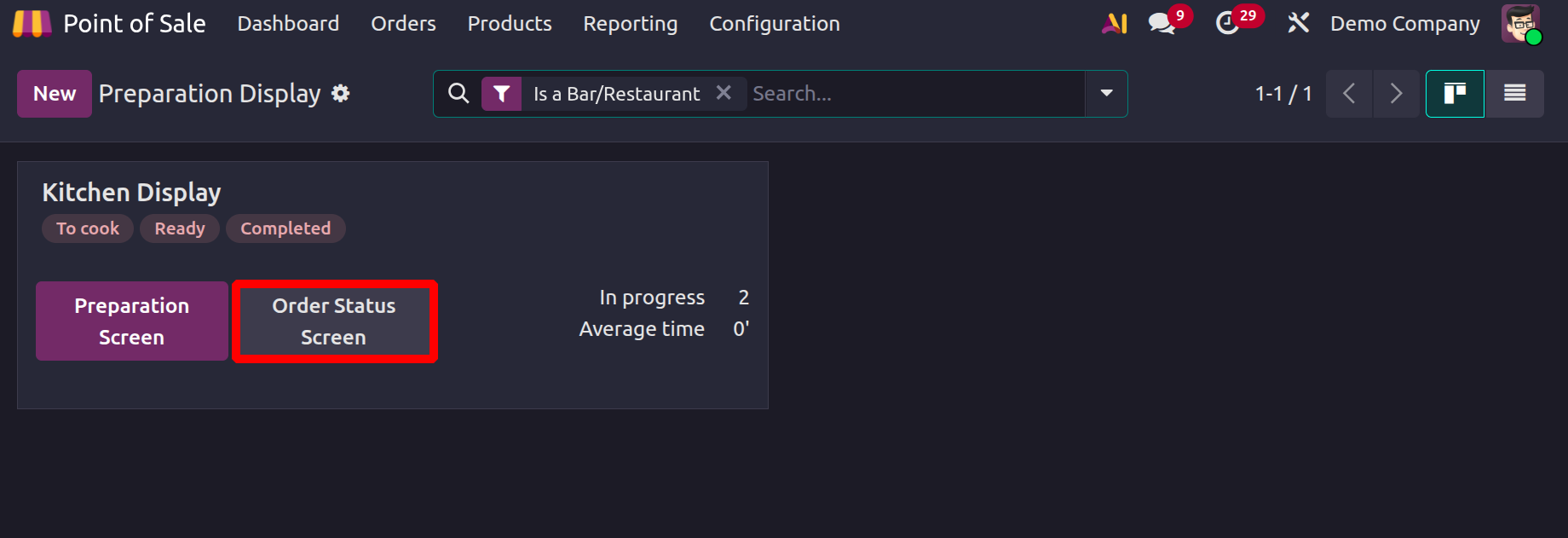Image resolution: width=1568 pixels, height=538 pixels.
Task: Open the activities clock icon
Action: tap(1227, 24)
